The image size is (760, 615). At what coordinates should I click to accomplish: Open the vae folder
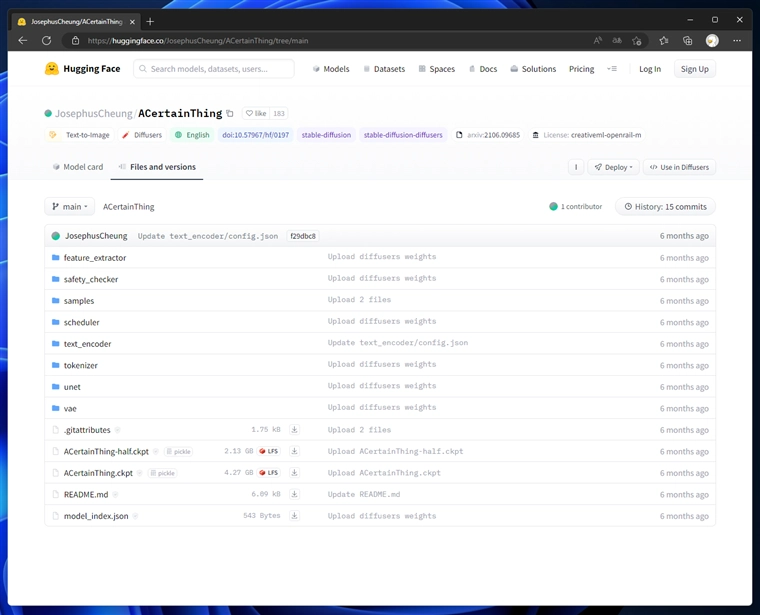70,409
